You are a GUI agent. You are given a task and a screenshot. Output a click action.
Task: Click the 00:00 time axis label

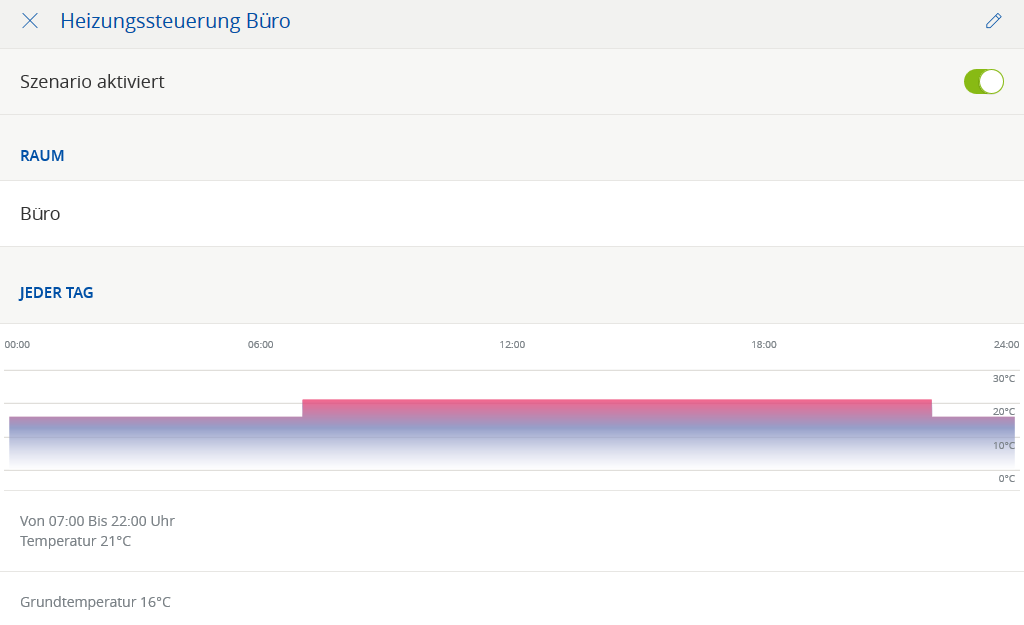point(17,344)
